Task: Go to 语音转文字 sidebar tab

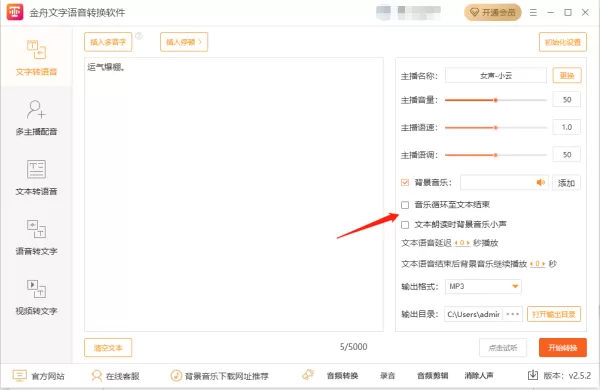Action: click(36, 237)
